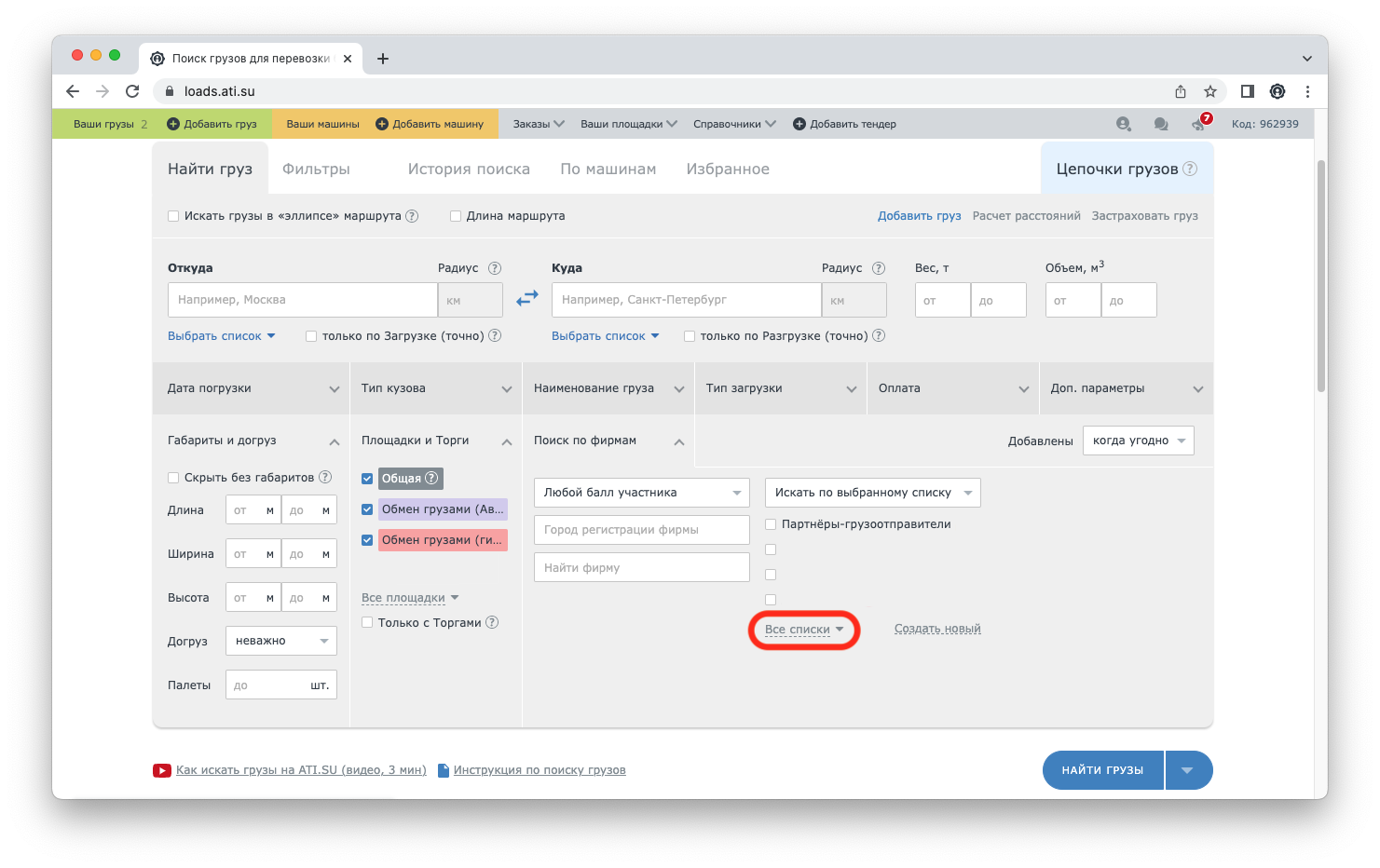Viewport: 1380px width, 868px height.
Task: Switch to История поиска tab
Action: point(469,169)
